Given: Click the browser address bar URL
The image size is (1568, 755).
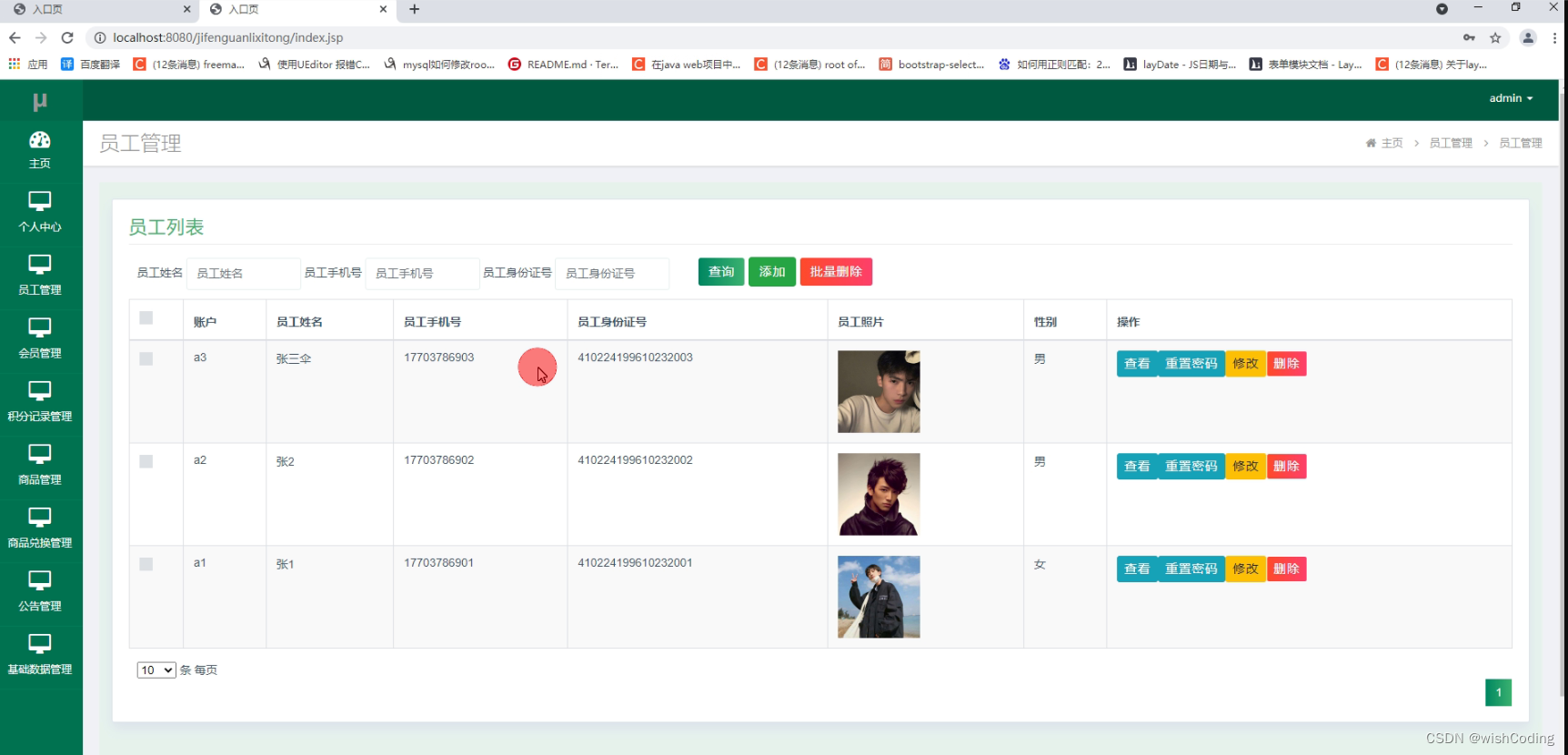Looking at the screenshot, I should [x=228, y=37].
